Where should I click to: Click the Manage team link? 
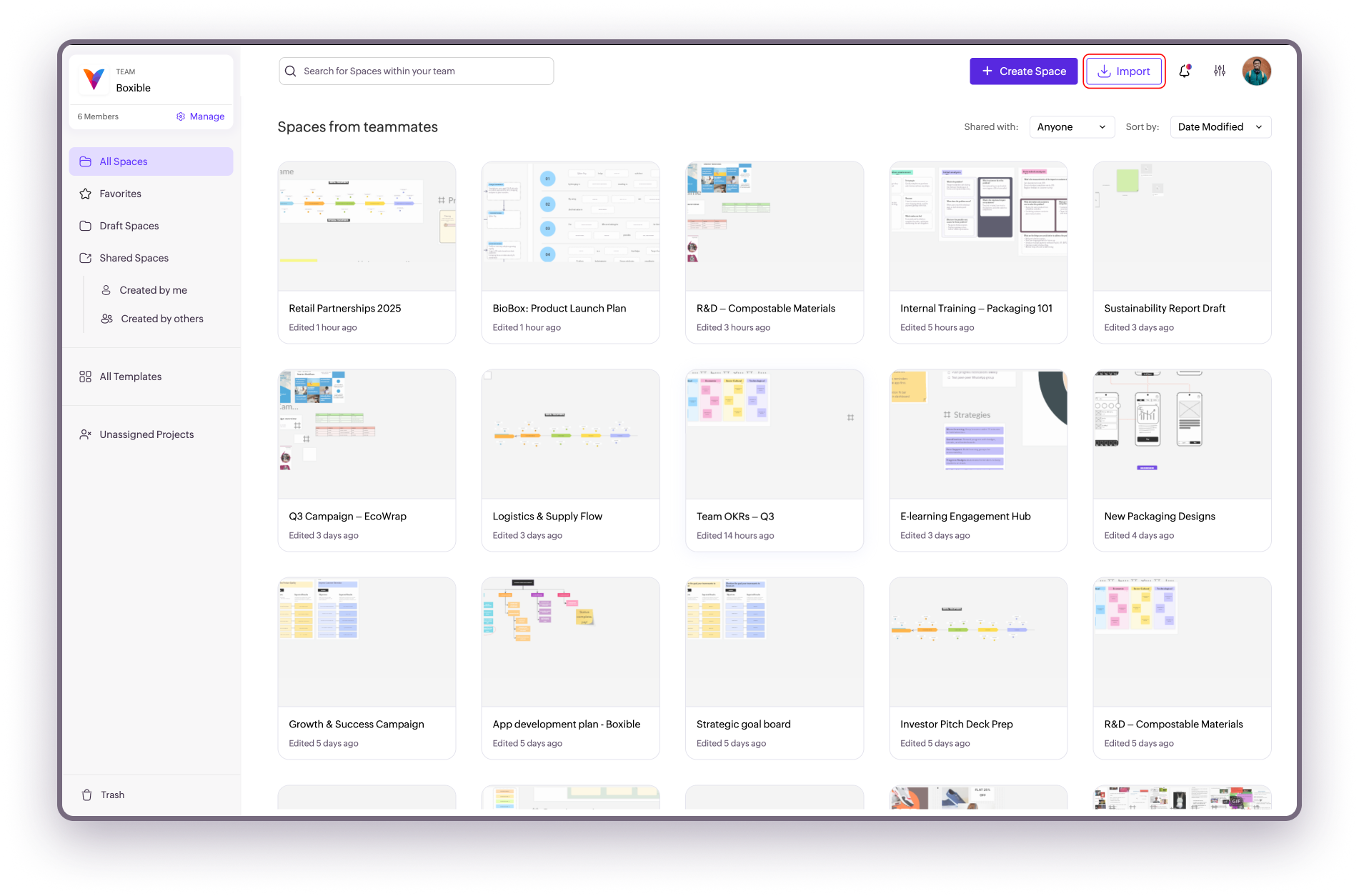(201, 116)
